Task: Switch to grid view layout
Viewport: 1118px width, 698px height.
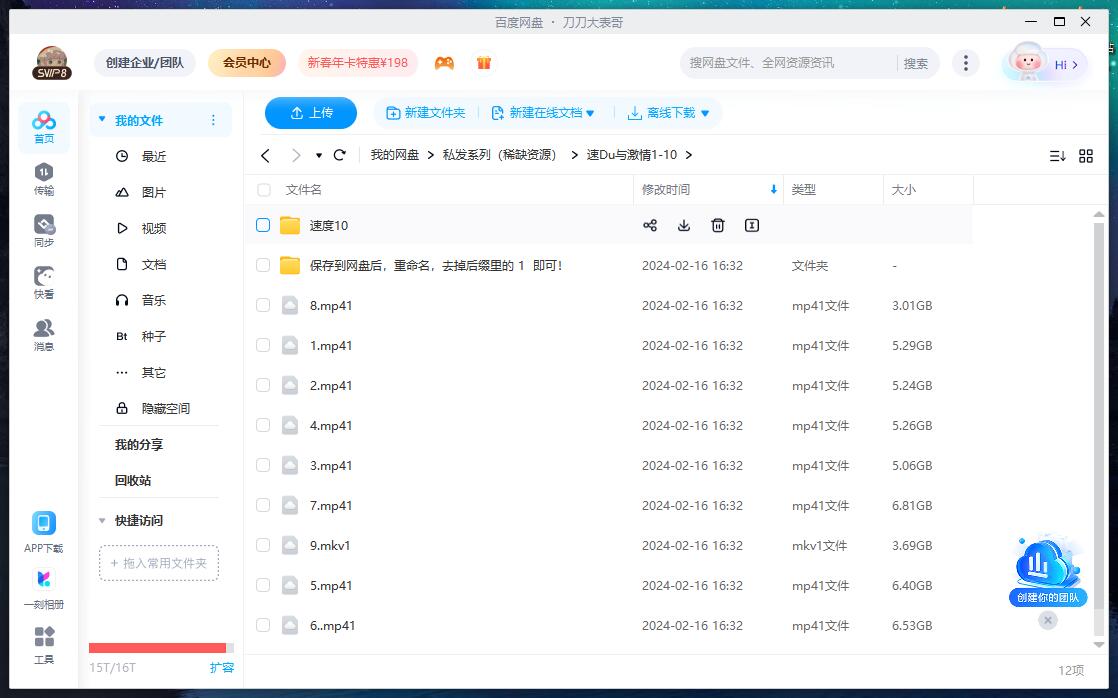Action: coord(1086,156)
